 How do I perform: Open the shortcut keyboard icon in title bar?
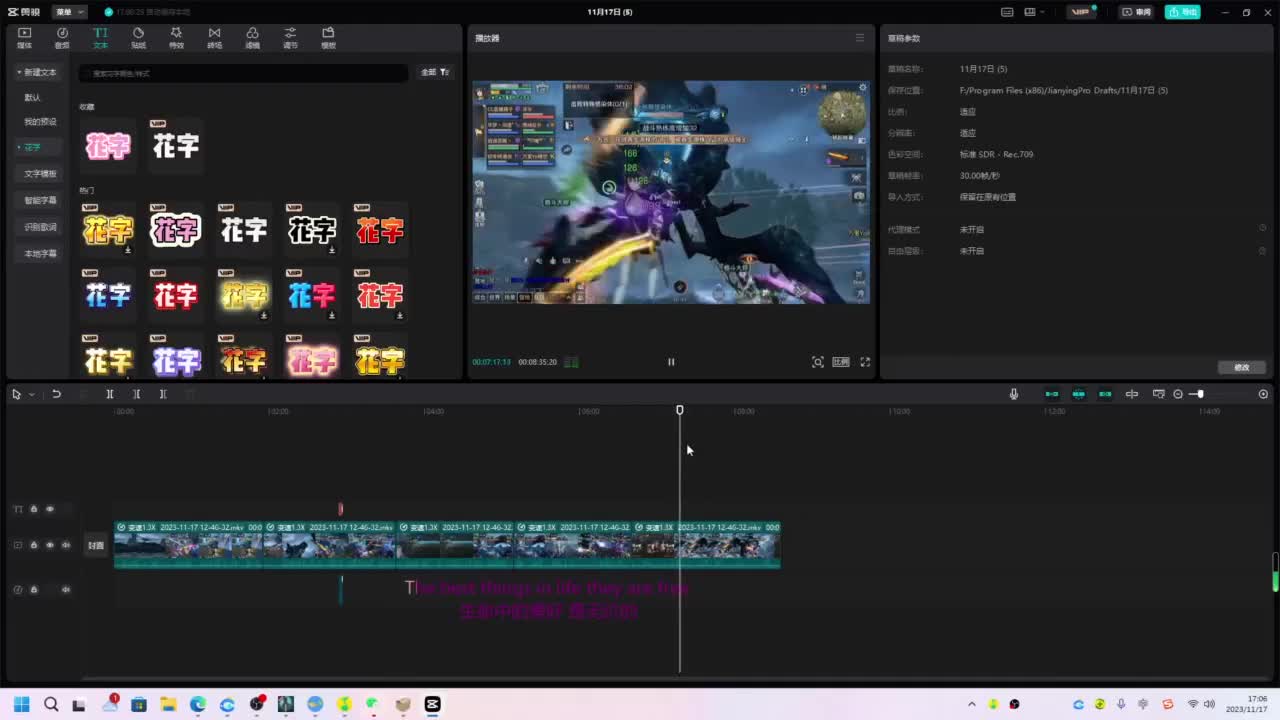(1008, 12)
